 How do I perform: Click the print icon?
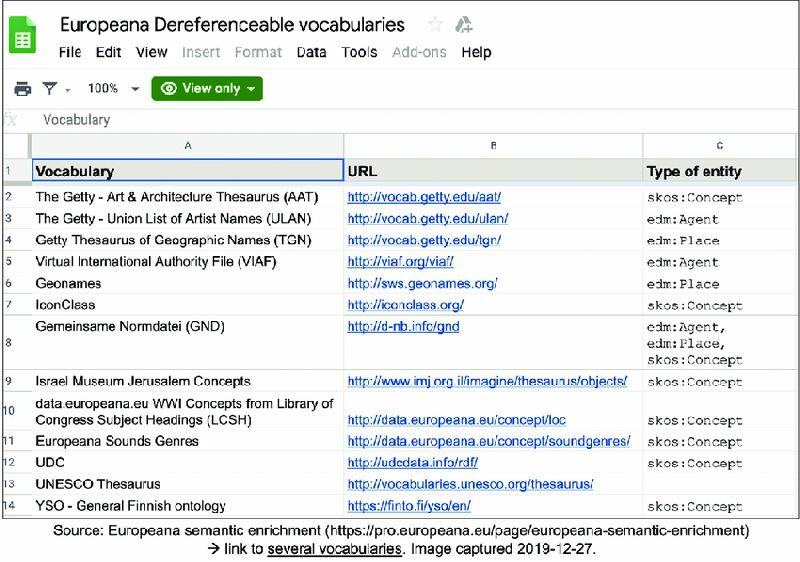pyautogui.click(x=22, y=89)
